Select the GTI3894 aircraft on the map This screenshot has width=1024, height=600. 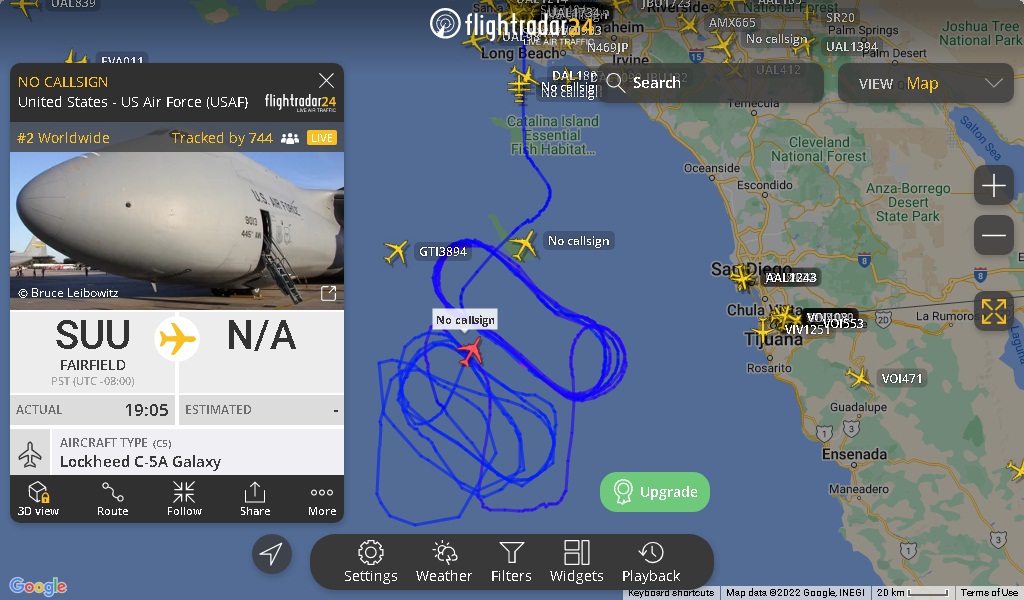(396, 251)
